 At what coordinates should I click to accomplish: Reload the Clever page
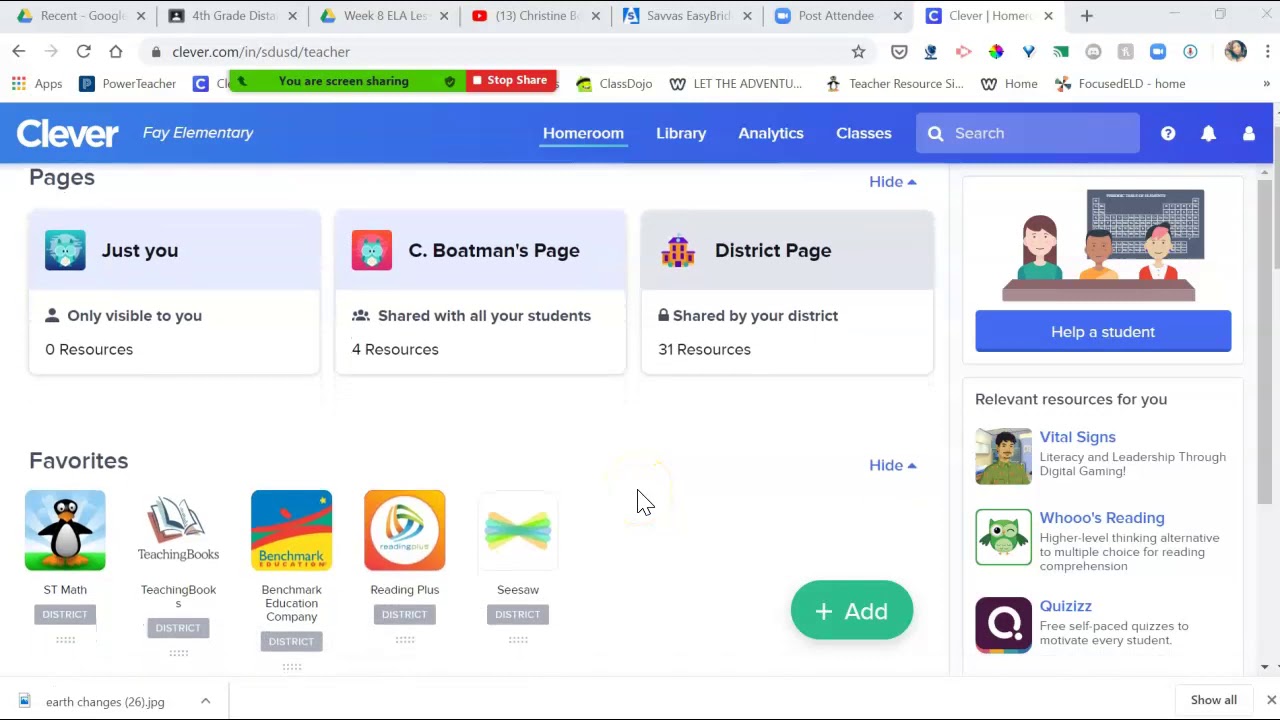point(83,51)
